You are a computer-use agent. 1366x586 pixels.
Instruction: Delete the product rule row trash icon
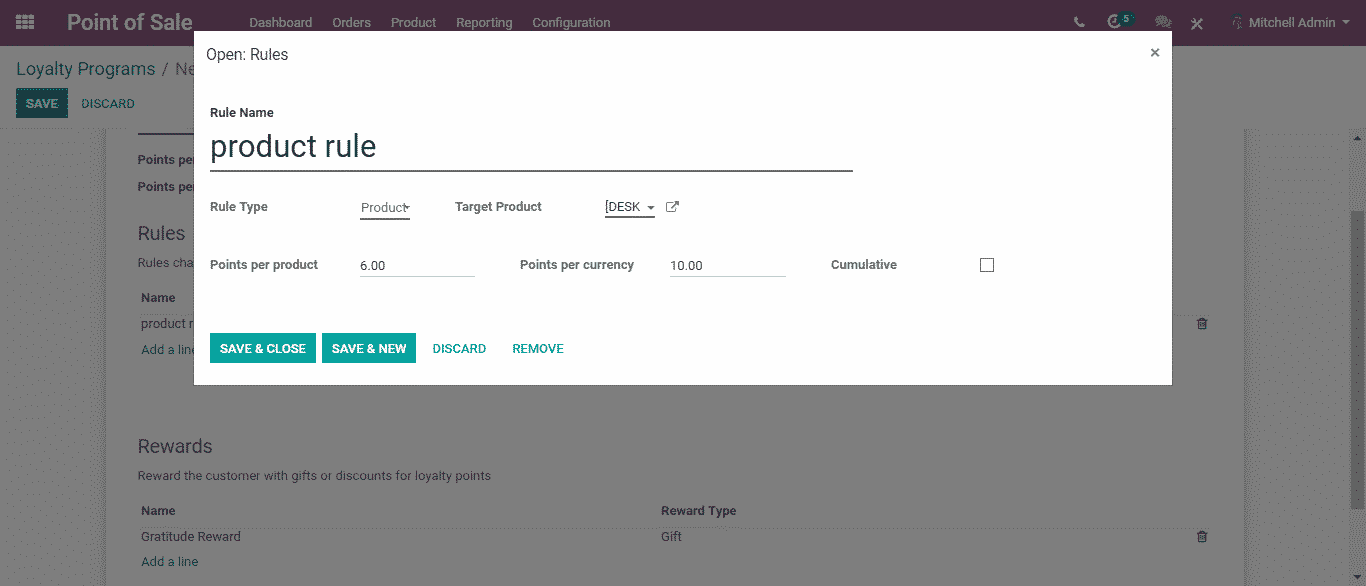tap(1202, 324)
